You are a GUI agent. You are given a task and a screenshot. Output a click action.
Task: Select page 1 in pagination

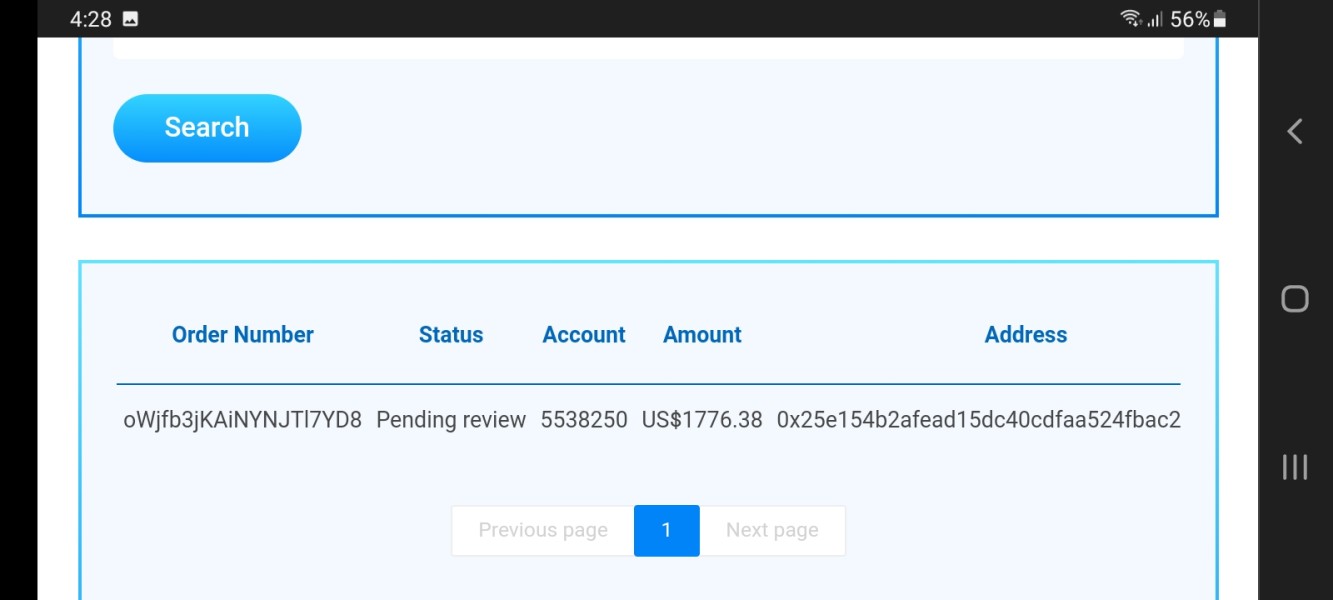(x=667, y=530)
